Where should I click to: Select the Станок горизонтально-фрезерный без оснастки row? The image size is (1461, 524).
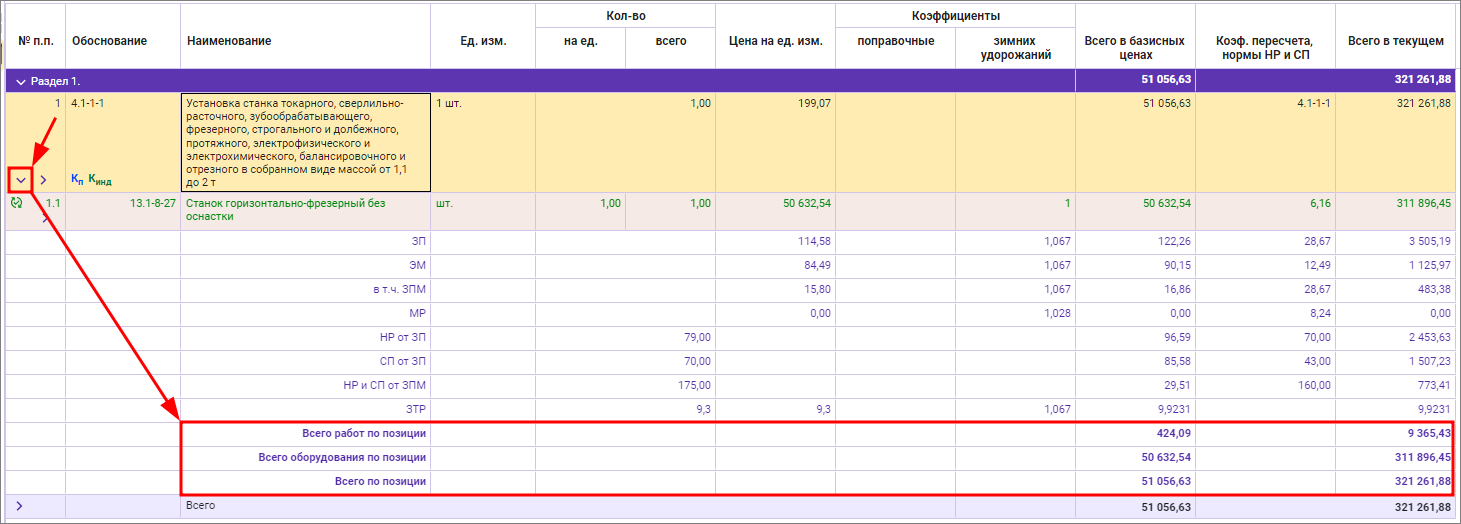click(285, 210)
